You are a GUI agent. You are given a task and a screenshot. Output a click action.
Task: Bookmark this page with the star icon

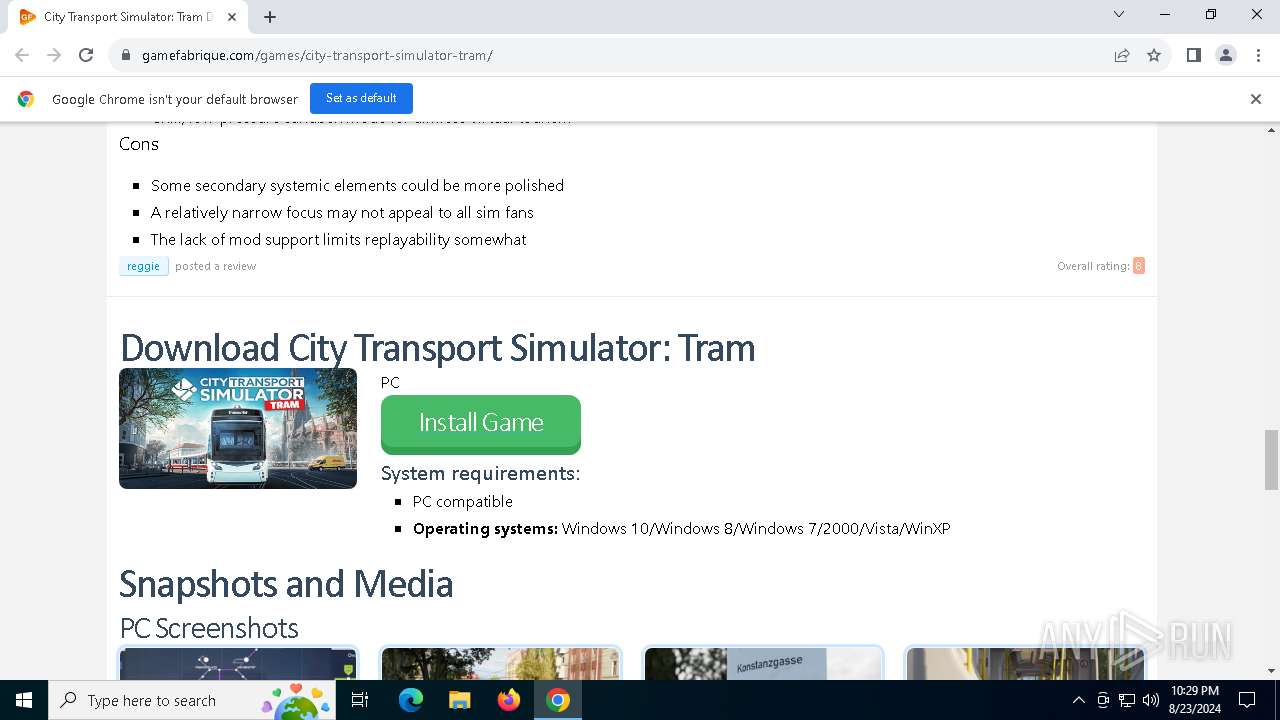point(1154,55)
